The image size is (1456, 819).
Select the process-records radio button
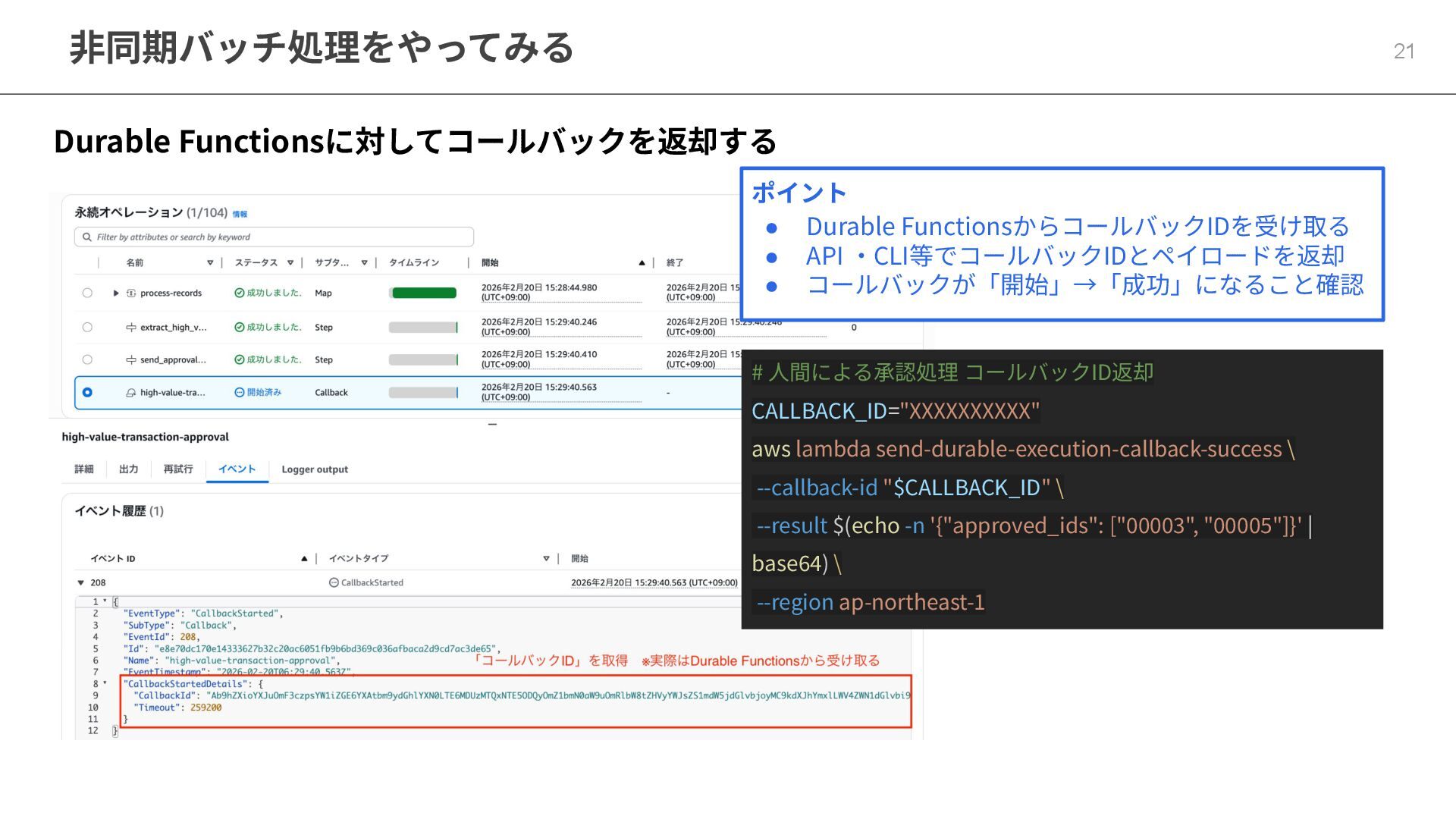87,293
